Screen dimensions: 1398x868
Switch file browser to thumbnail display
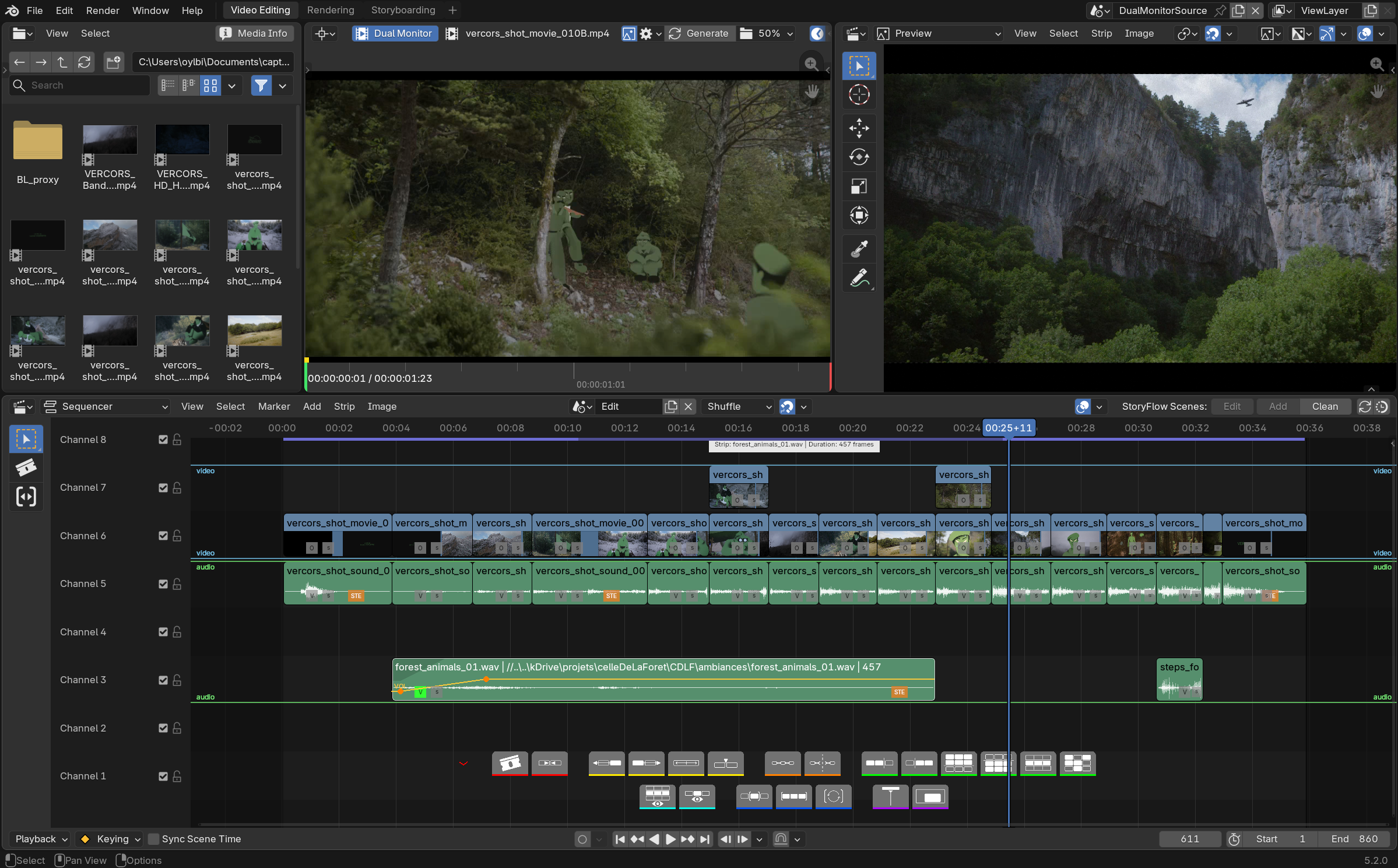click(x=210, y=86)
